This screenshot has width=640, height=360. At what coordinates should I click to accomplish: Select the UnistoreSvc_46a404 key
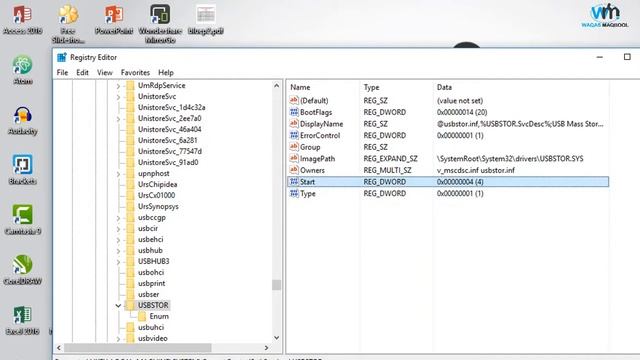pos(169,129)
